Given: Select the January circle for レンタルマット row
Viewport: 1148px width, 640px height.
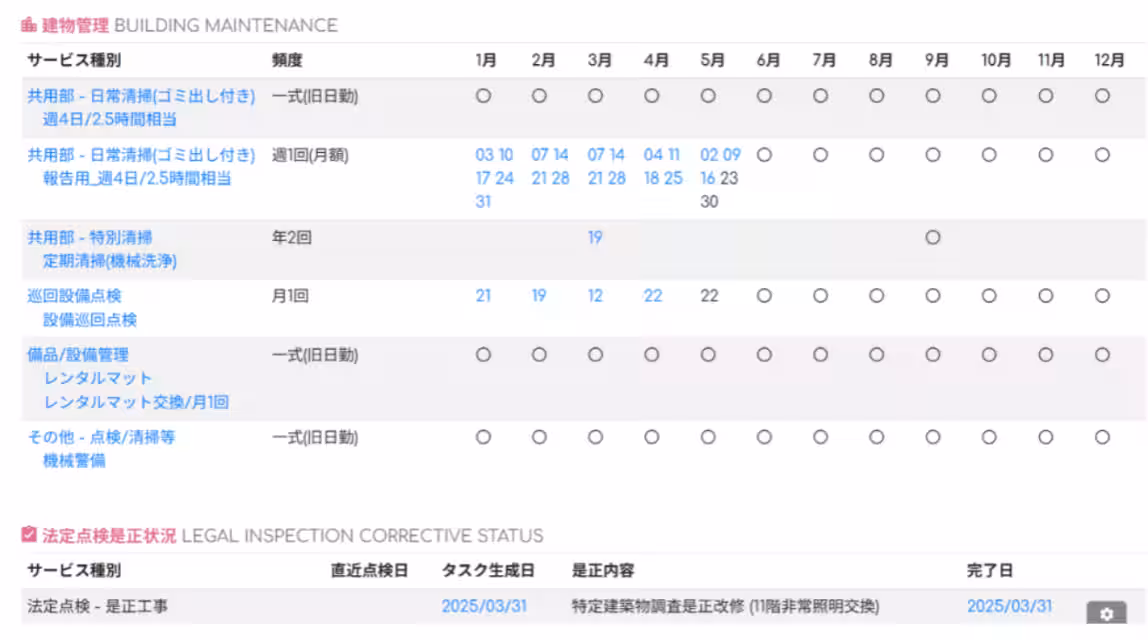Looking at the screenshot, I should pos(483,355).
